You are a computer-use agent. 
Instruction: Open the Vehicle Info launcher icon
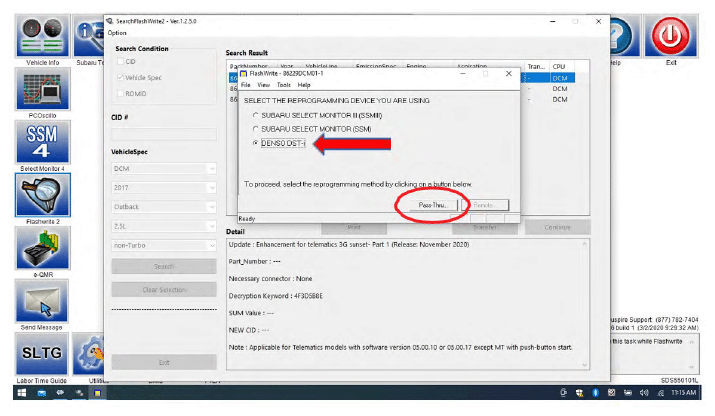coord(42,36)
